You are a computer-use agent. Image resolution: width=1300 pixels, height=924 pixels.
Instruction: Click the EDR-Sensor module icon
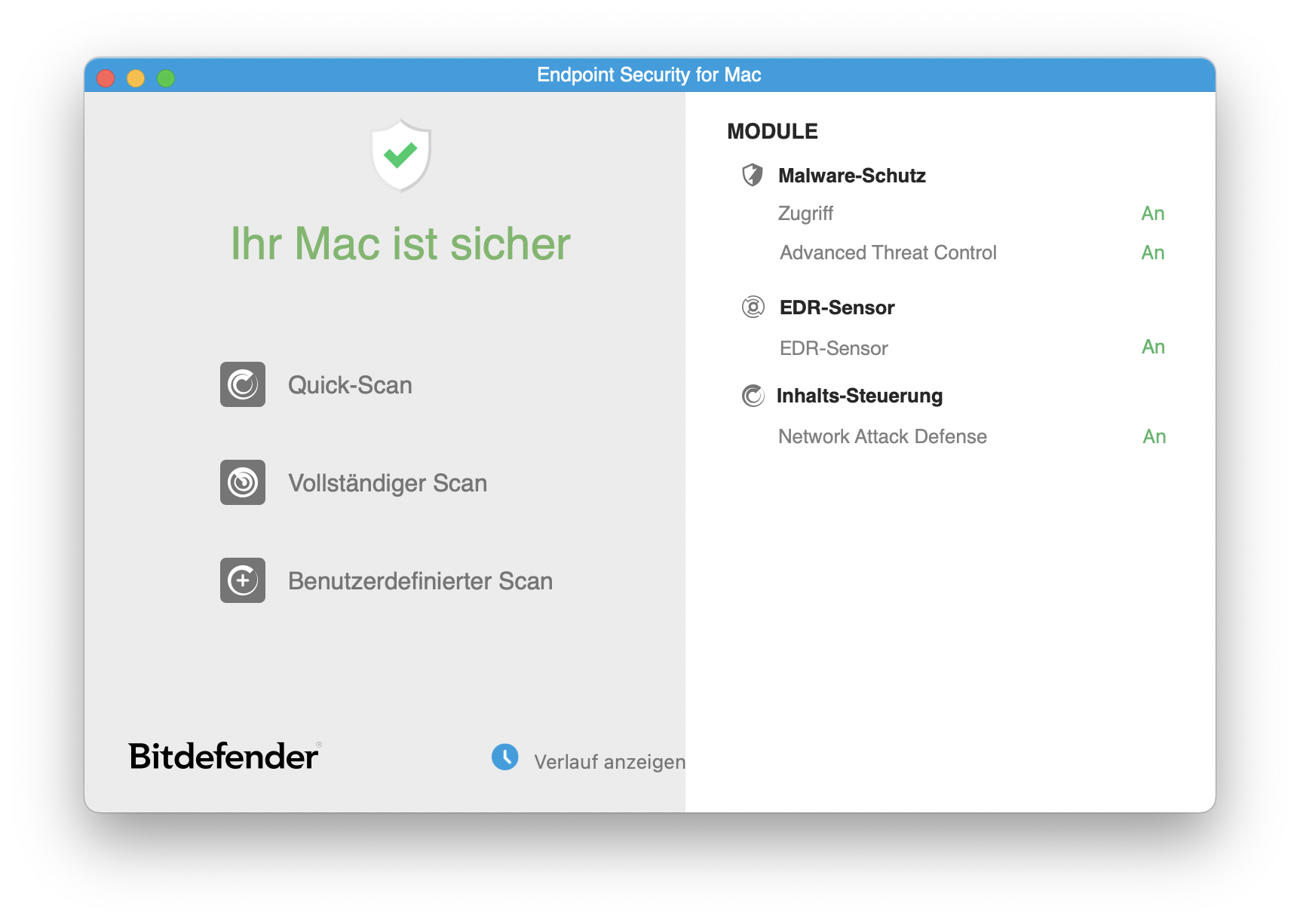point(753,307)
